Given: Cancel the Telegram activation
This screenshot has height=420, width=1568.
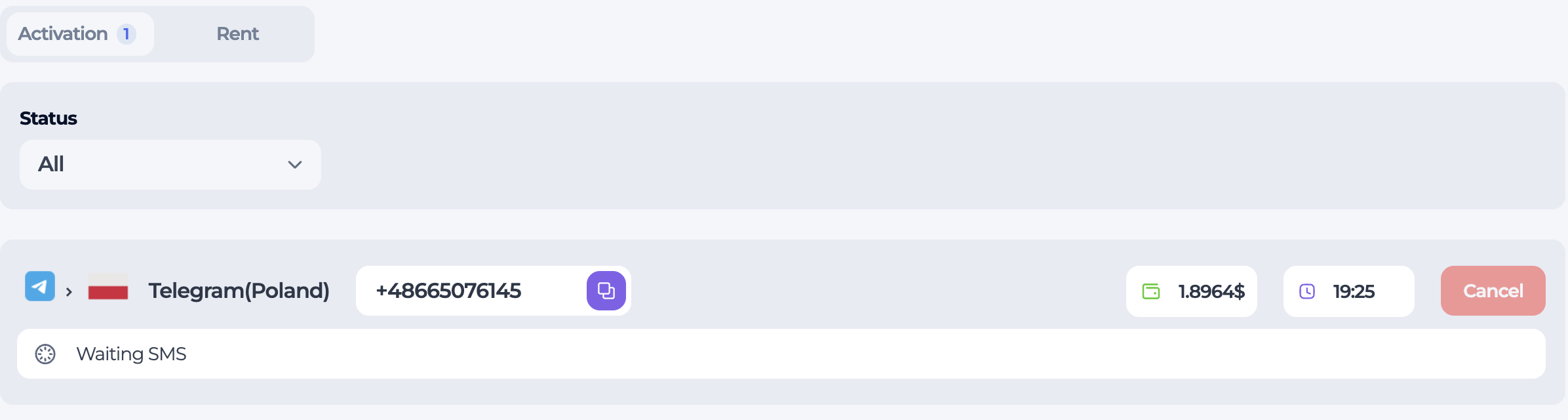Looking at the screenshot, I should point(1493,291).
